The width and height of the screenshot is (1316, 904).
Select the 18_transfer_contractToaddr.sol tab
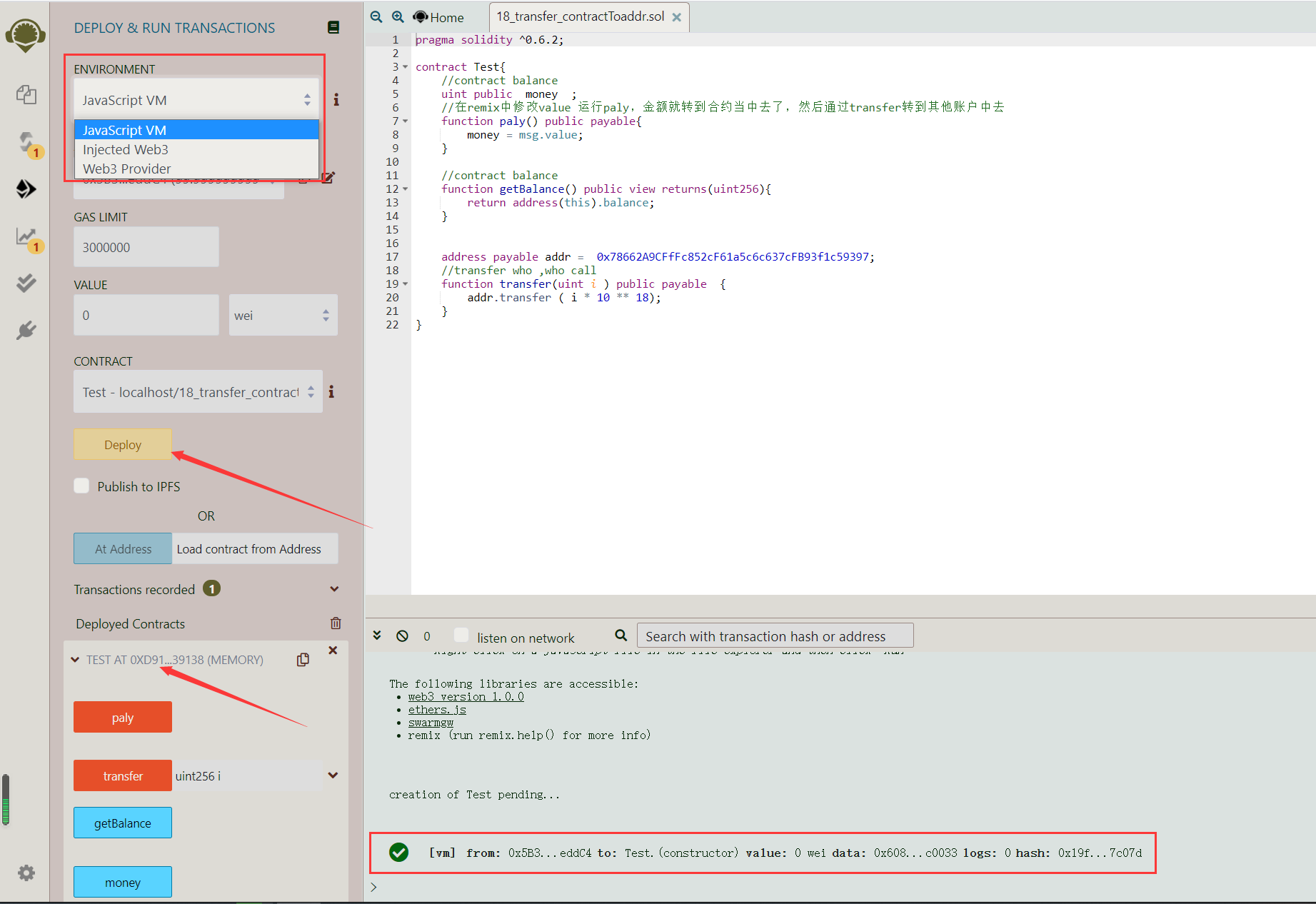point(580,16)
